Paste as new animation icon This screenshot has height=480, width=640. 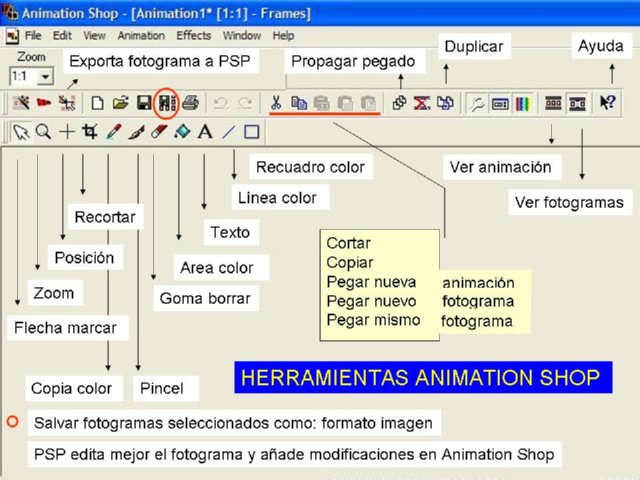(322, 103)
